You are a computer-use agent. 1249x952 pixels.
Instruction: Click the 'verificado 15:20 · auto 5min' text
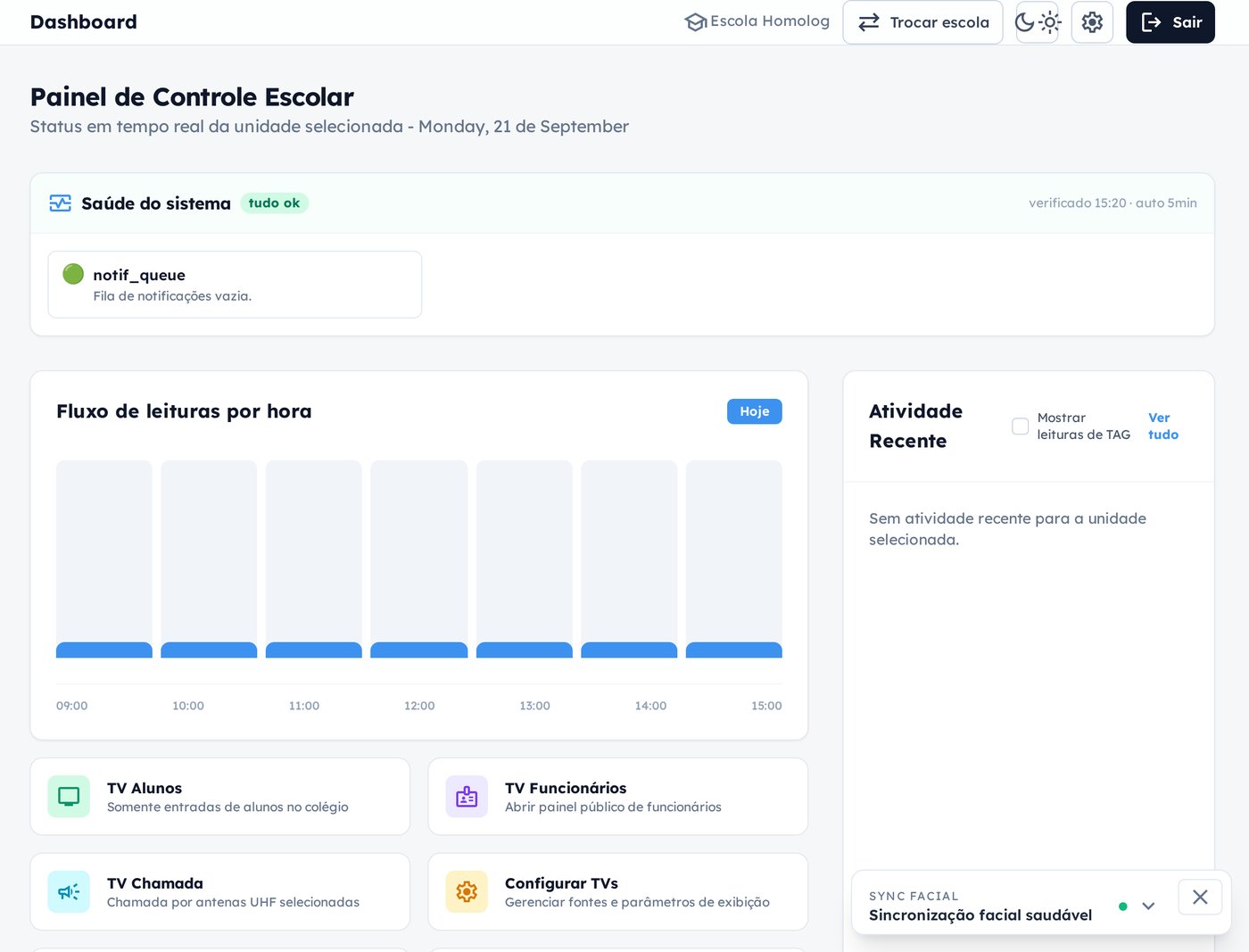(1113, 203)
